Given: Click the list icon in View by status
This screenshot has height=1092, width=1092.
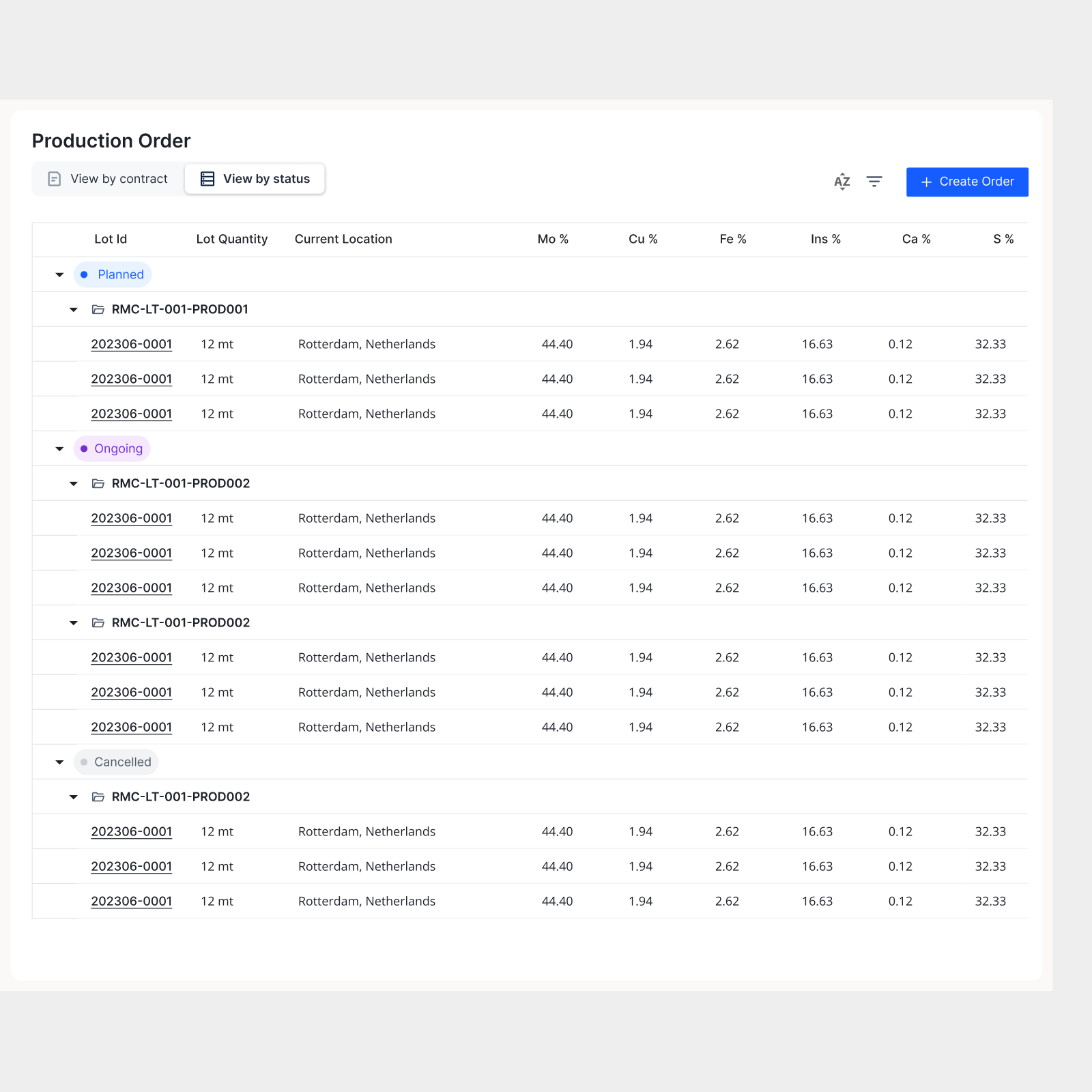Looking at the screenshot, I should pyautogui.click(x=206, y=178).
